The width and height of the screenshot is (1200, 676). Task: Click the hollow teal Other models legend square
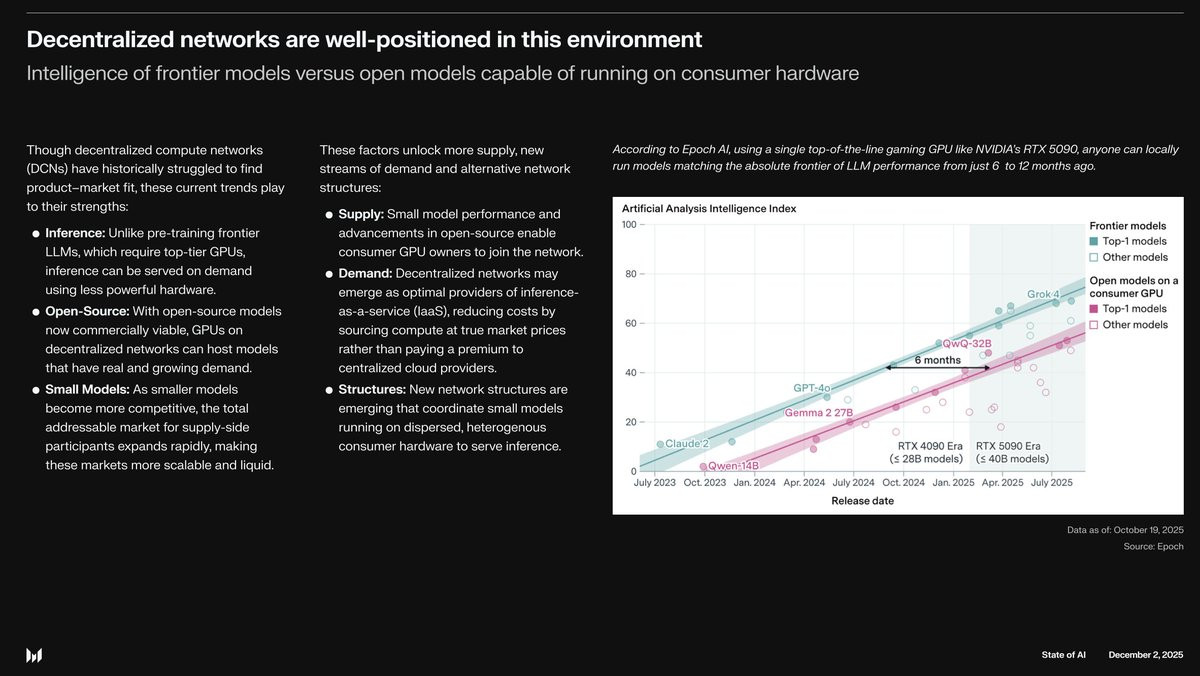point(1094,257)
